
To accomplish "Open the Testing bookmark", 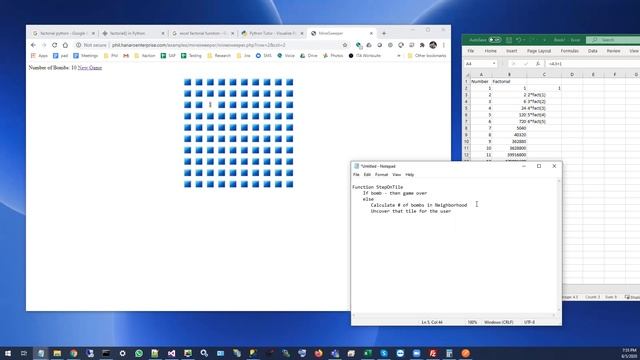I will [191, 56].
